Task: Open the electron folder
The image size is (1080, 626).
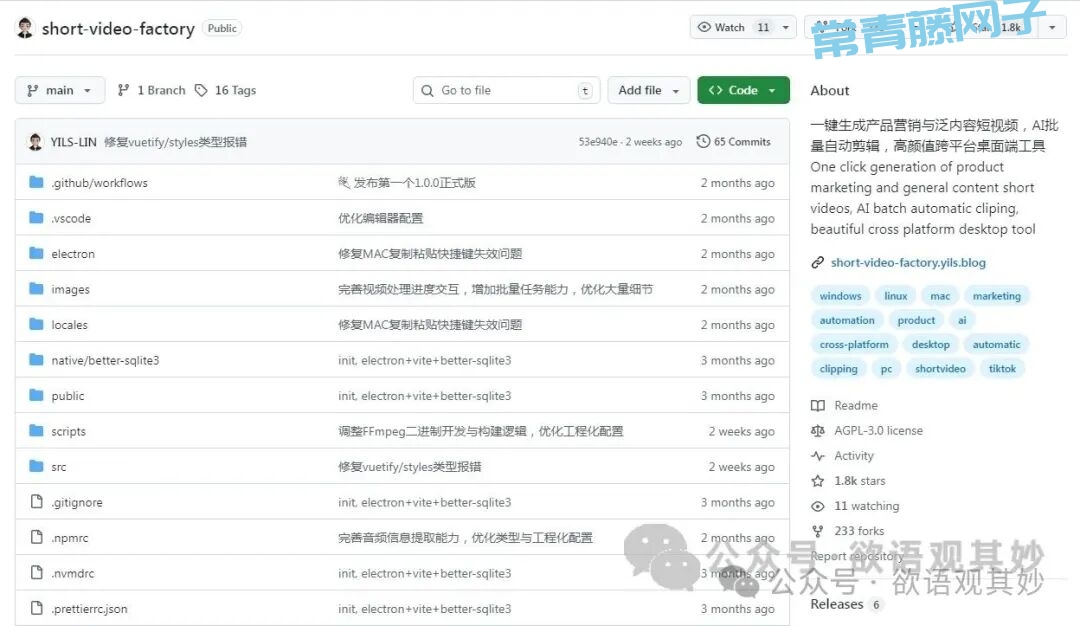Action: click(73, 254)
